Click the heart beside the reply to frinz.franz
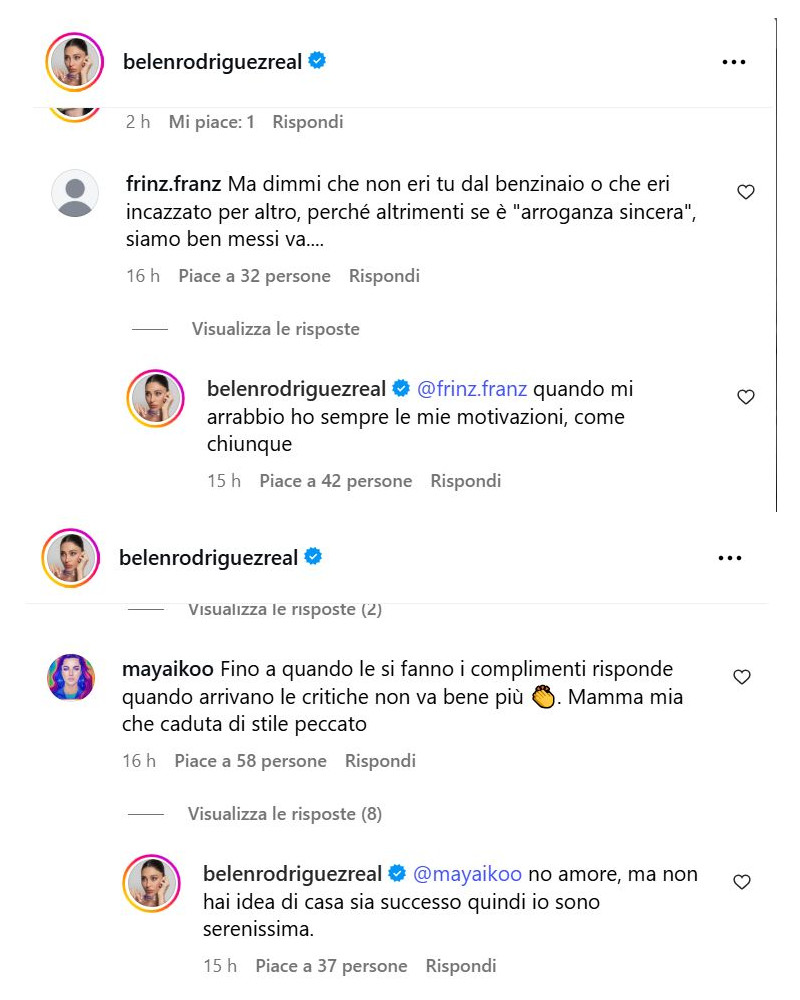This screenshot has width=800, height=1000. coord(745,397)
